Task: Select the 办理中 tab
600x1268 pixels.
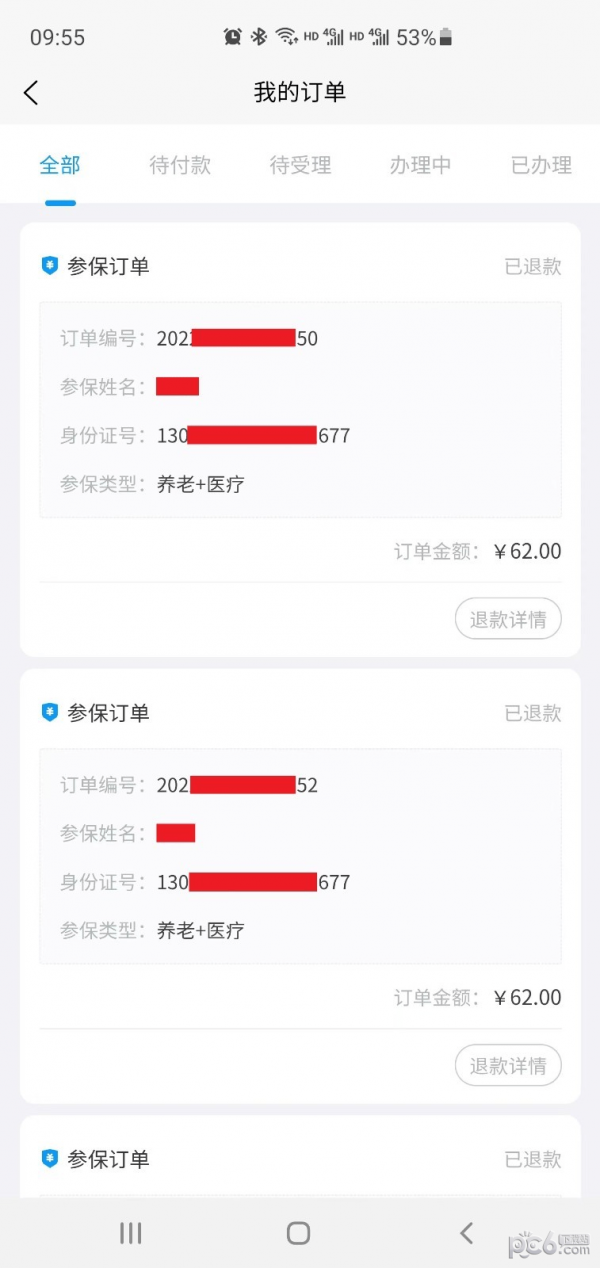Action: pos(420,165)
